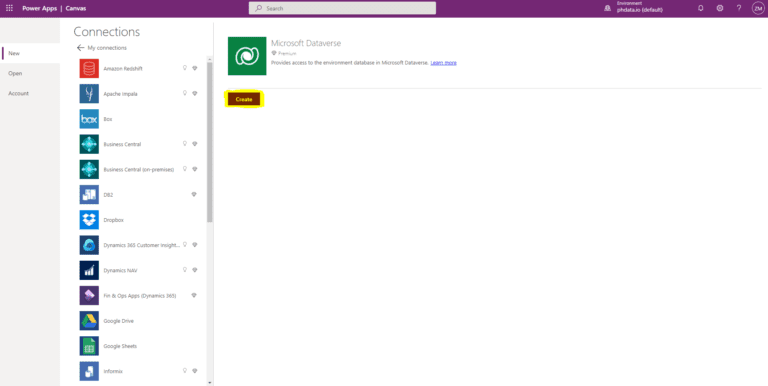Click the My connections back link
The height and width of the screenshot is (386, 768).
tap(107, 48)
